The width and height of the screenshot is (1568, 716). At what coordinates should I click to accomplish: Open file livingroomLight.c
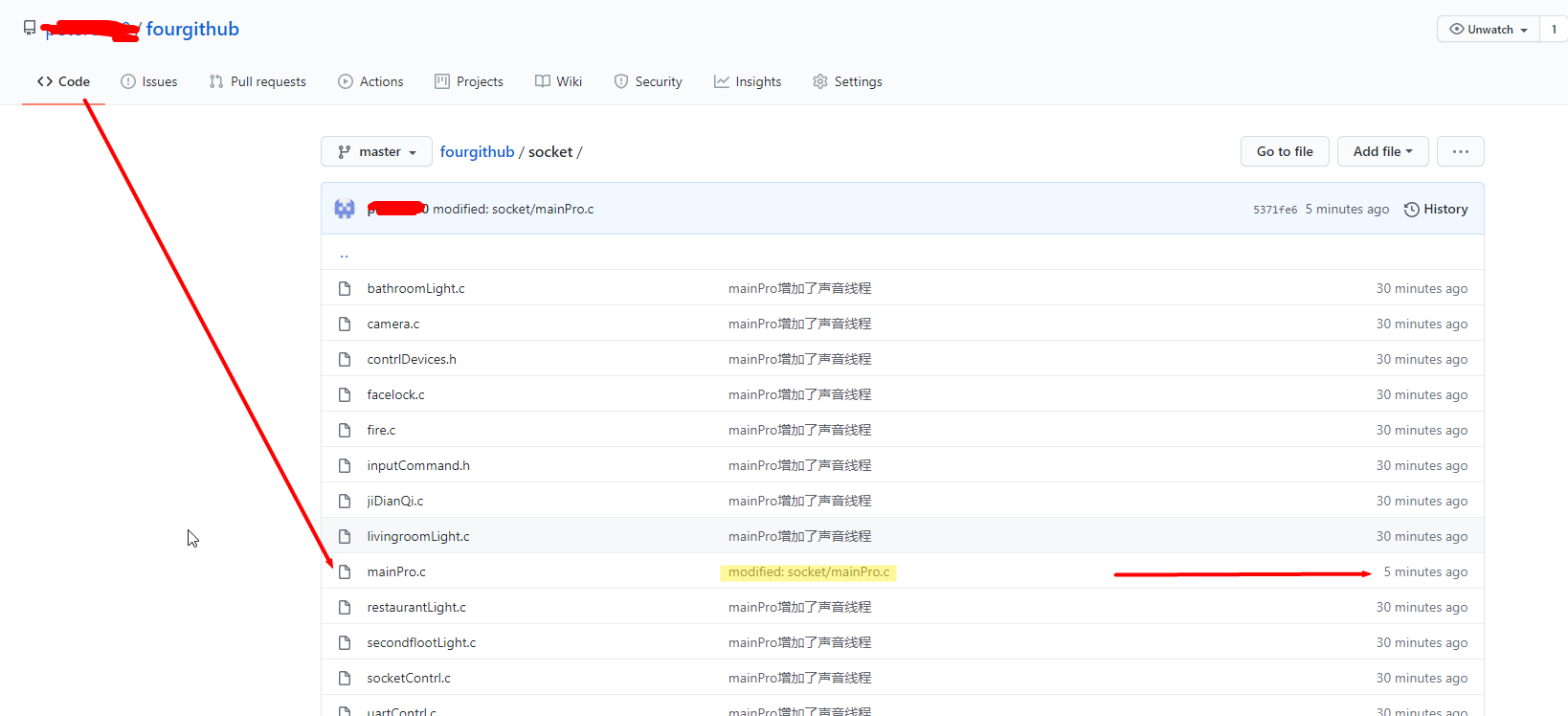coord(418,536)
